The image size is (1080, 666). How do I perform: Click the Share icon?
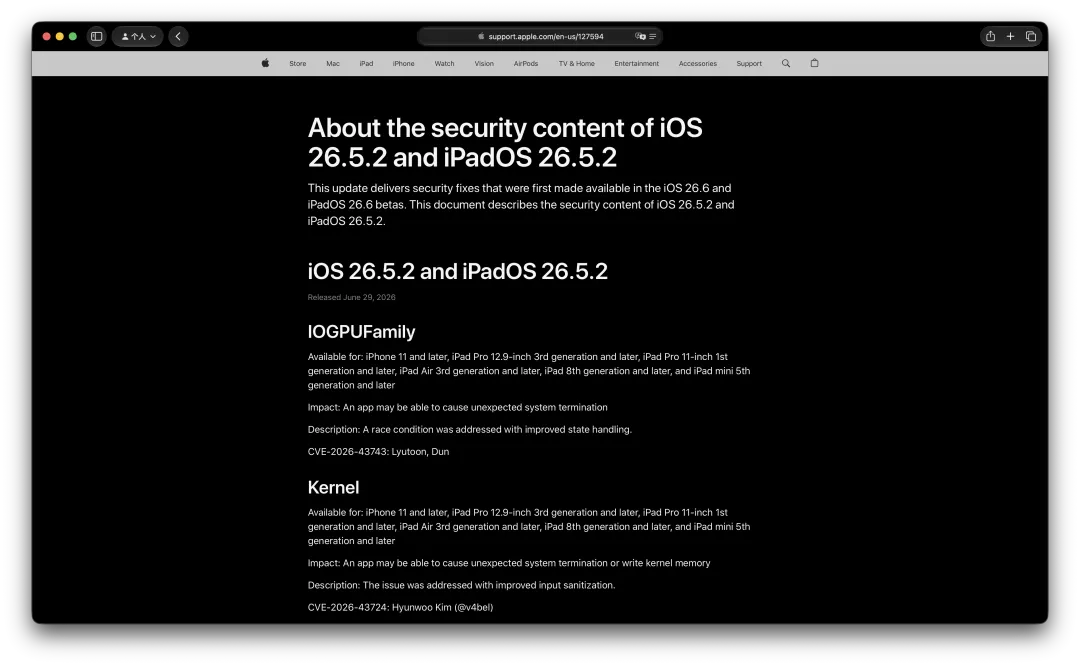pyautogui.click(x=990, y=37)
